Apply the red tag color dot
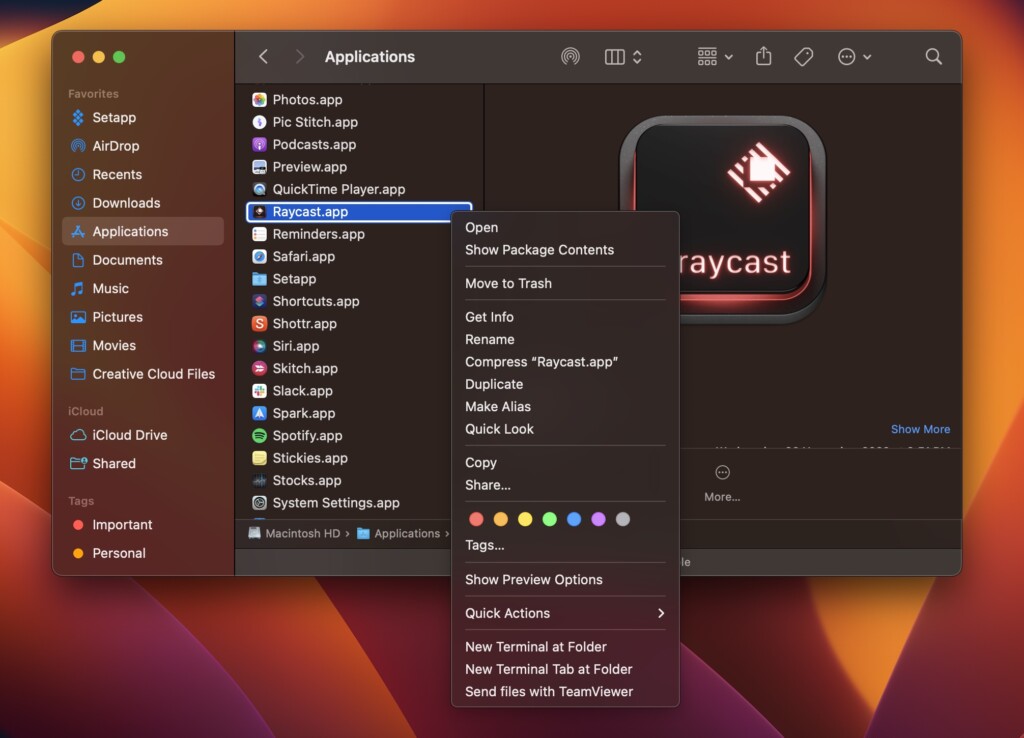Screen dimensions: 1024x738 (476, 519)
